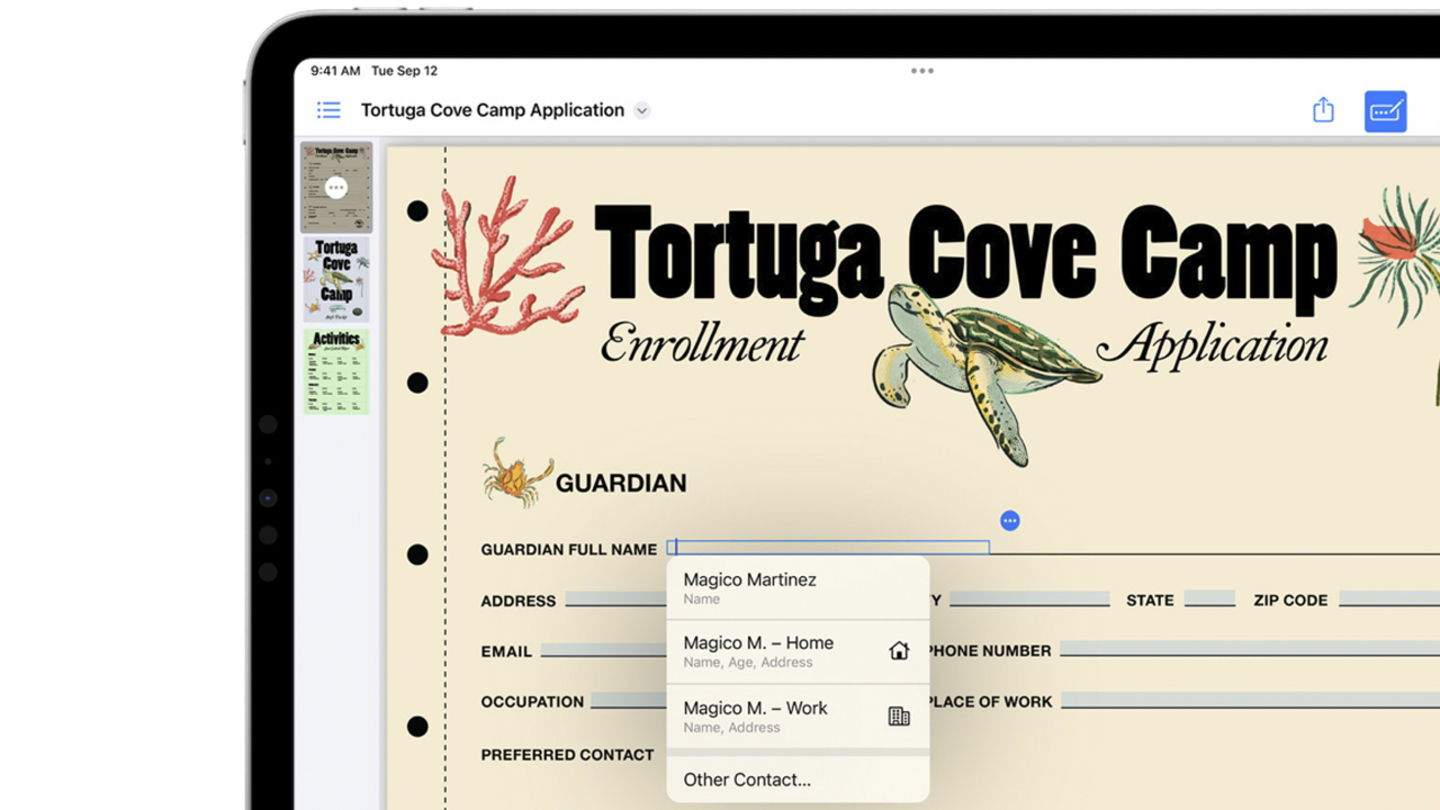Tap the building icon beside Magico M. – Work
Screen dimensions: 1440x810
click(899, 716)
